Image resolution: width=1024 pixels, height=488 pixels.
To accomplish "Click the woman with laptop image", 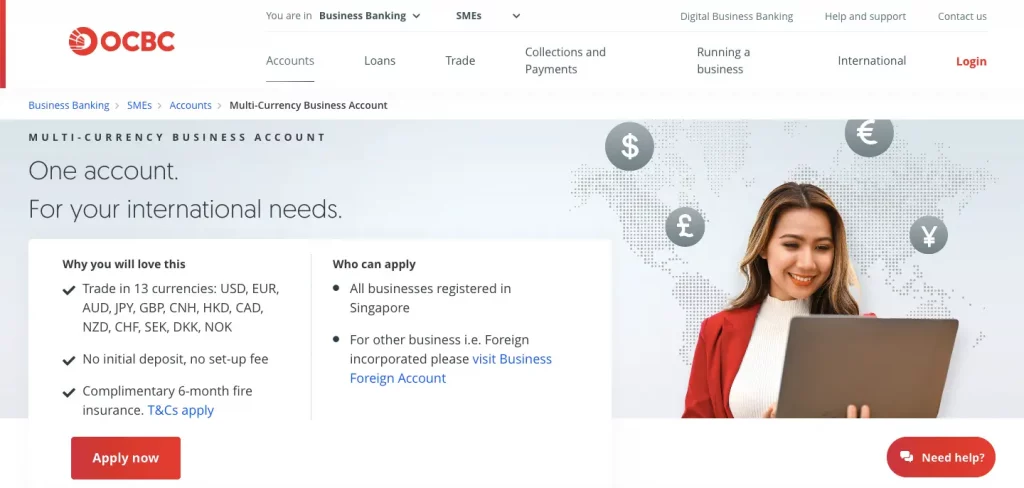I will (x=820, y=301).
